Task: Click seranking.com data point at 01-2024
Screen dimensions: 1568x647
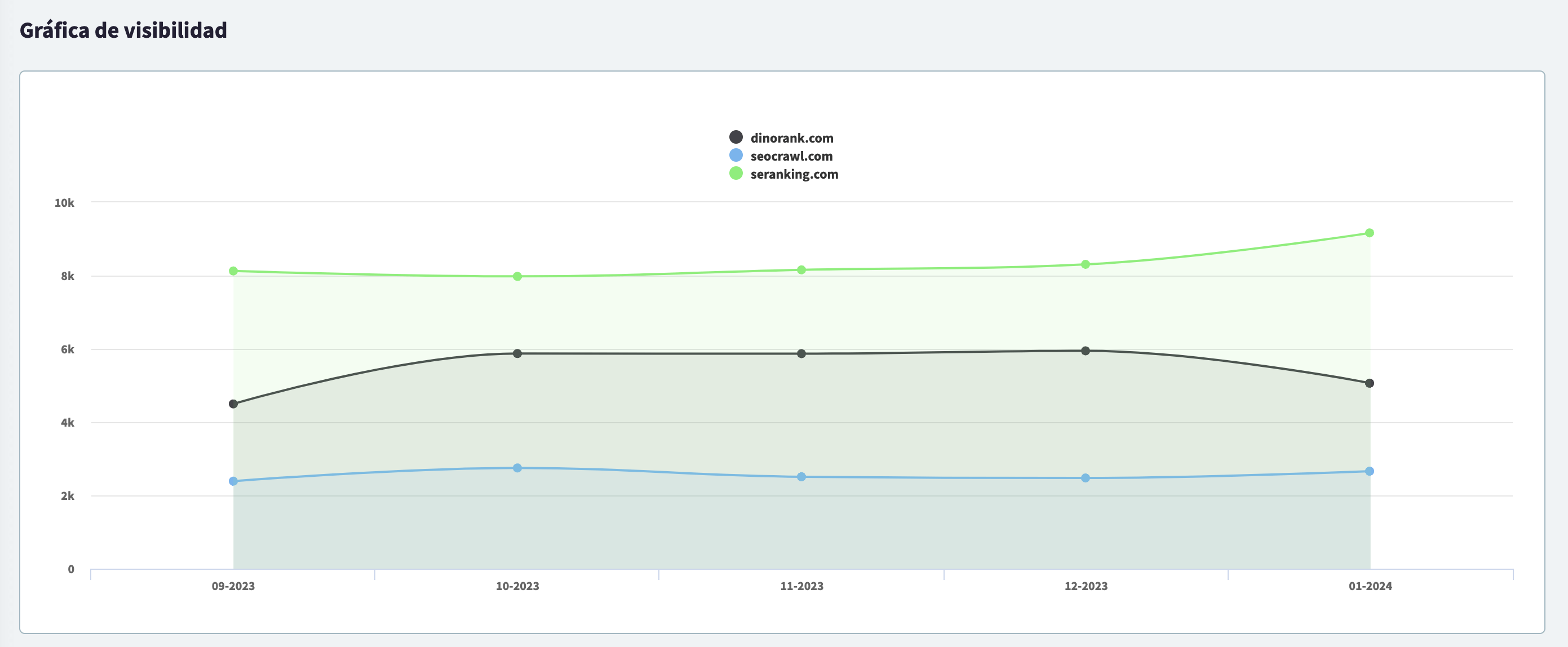Action: 1370,233
